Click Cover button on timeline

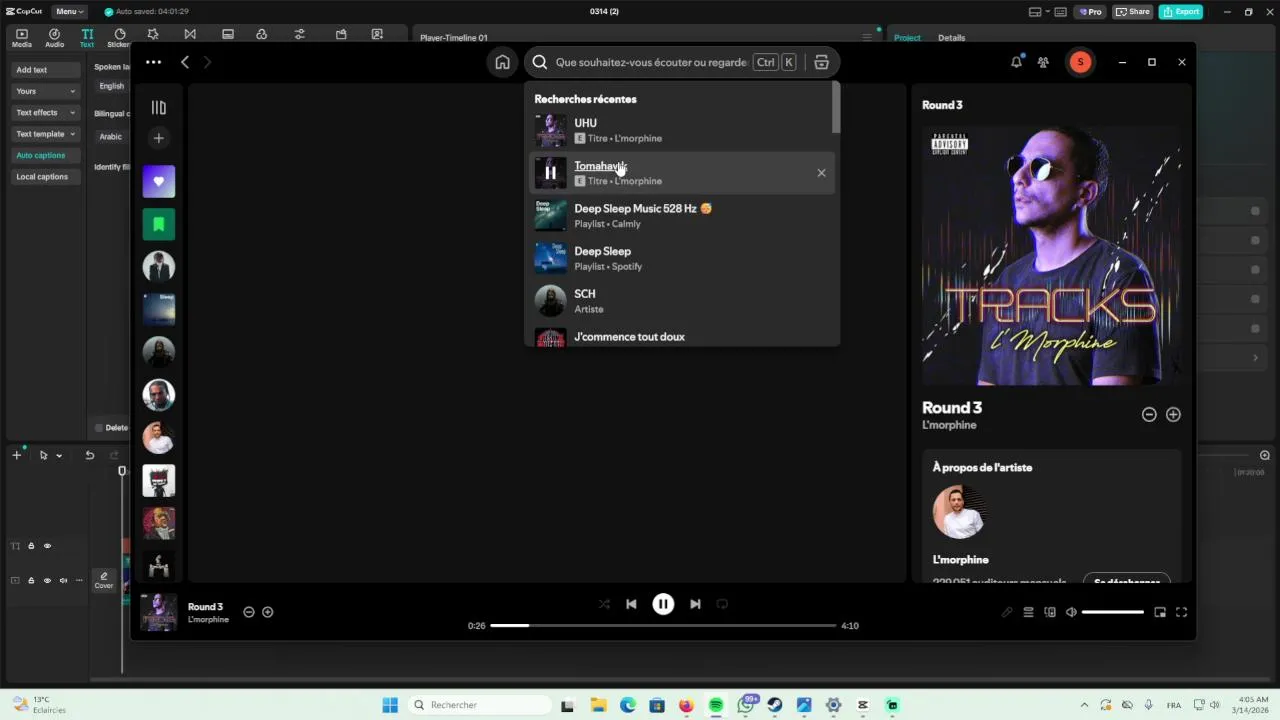(x=104, y=580)
